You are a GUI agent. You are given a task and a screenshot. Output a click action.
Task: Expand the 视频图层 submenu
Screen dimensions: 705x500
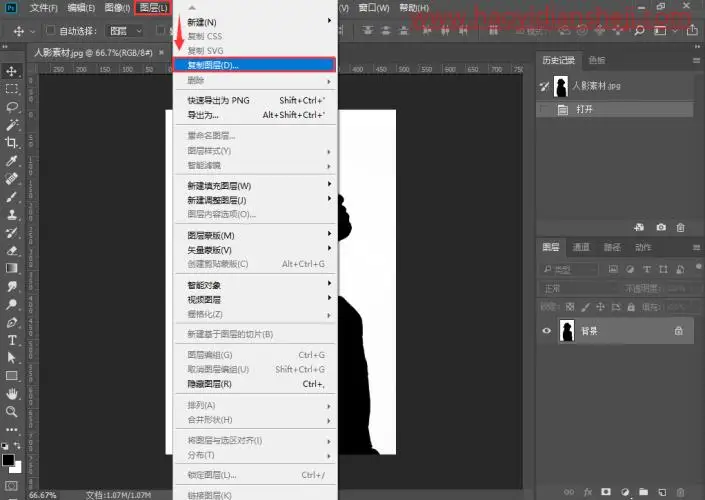(255, 299)
